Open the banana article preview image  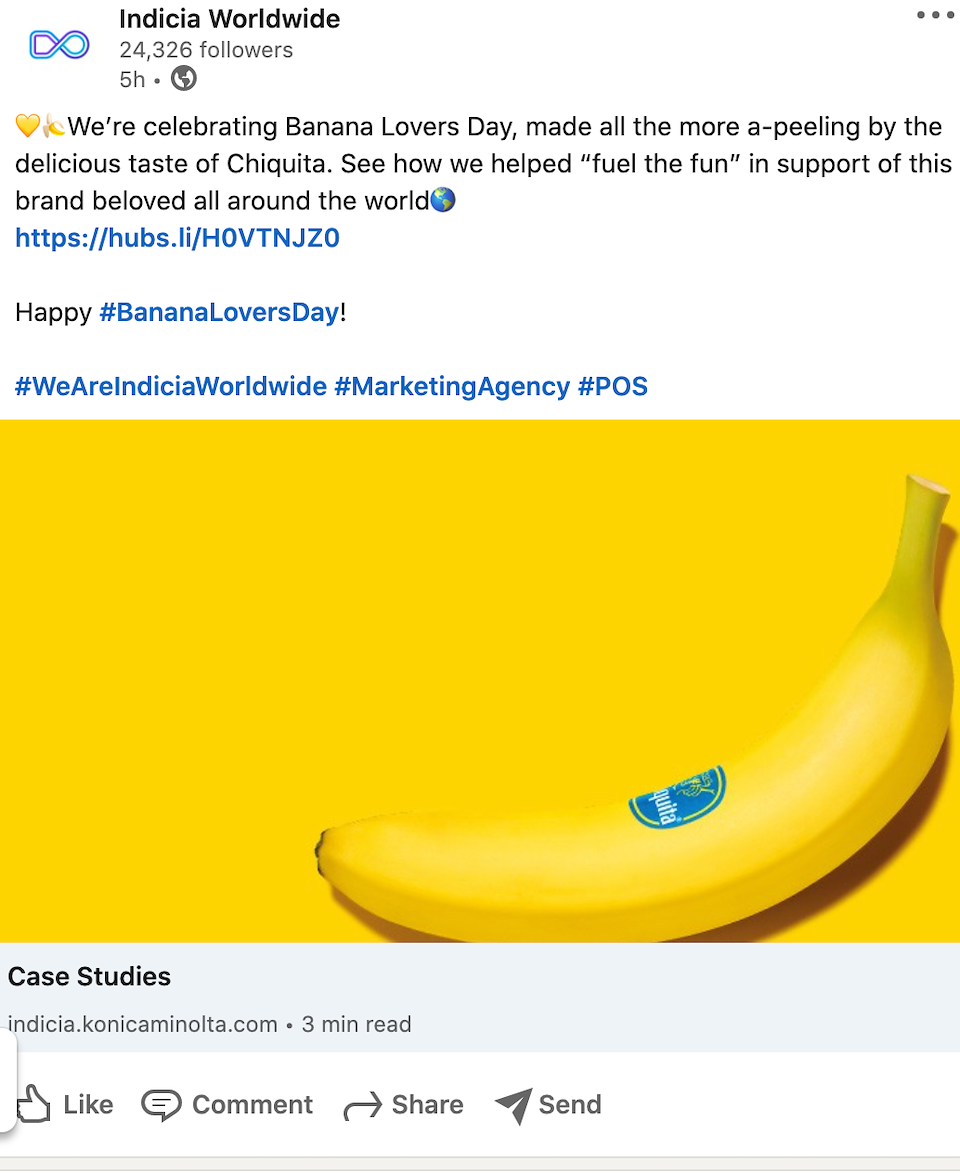(x=480, y=680)
